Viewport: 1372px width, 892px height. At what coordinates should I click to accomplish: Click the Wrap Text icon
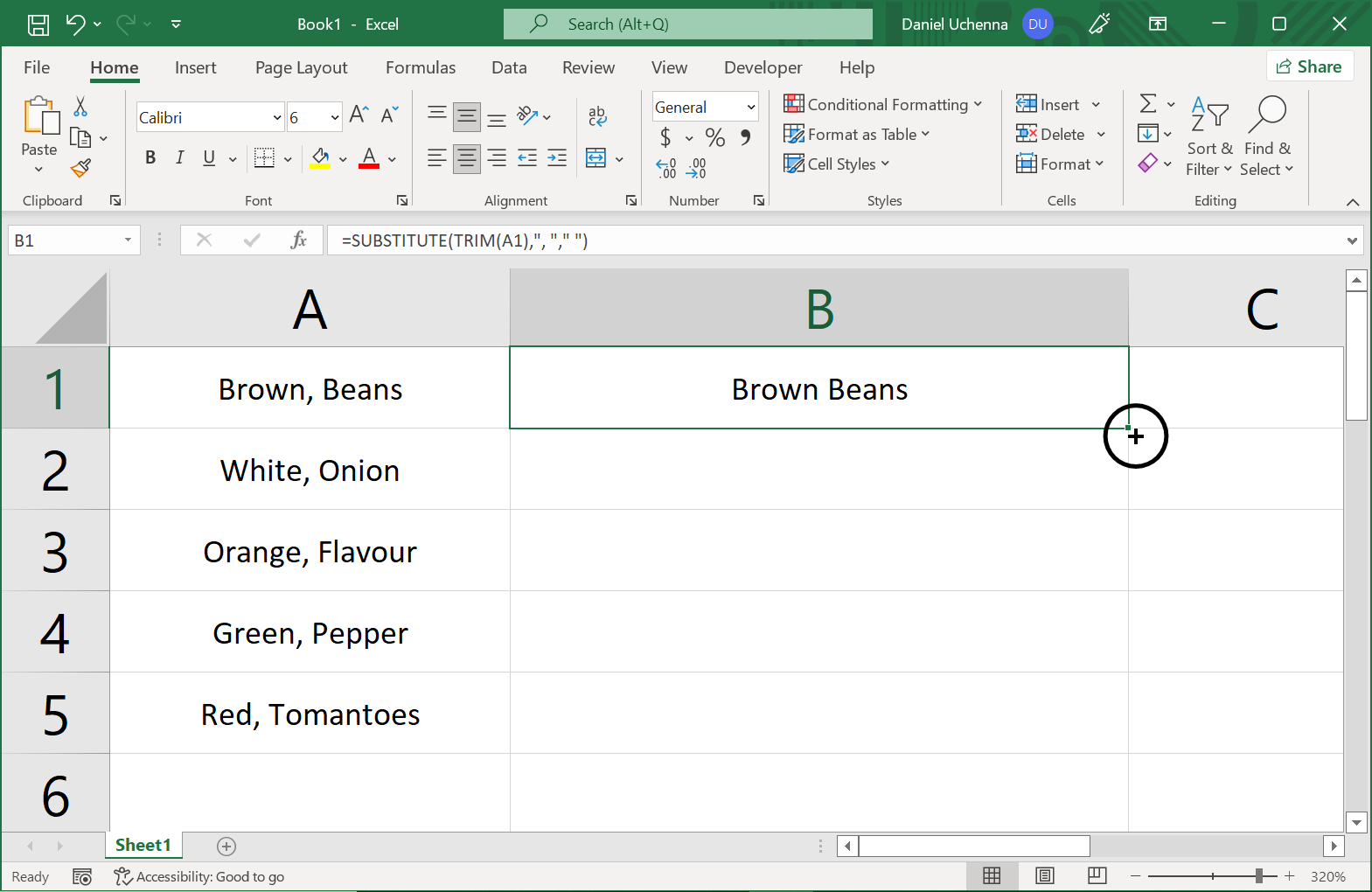pyautogui.click(x=597, y=115)
